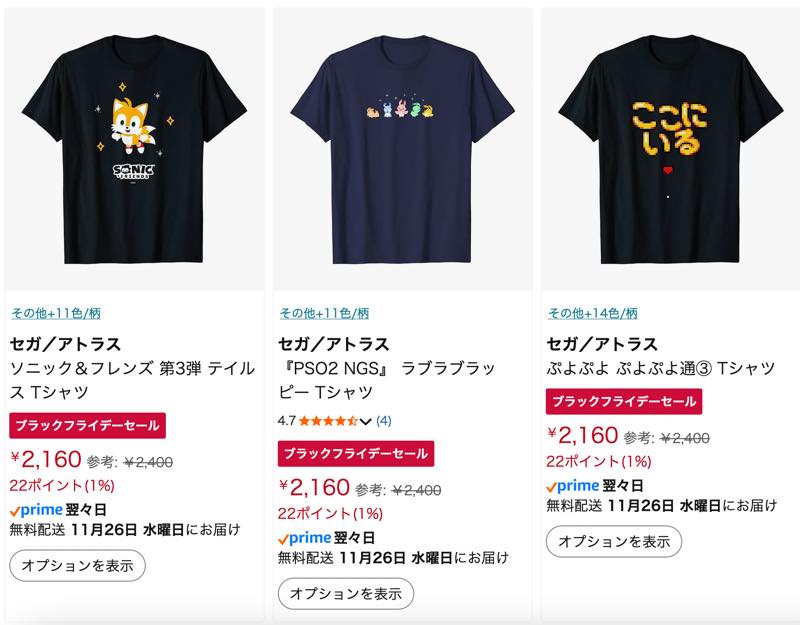Click the prime logo under the PSO2 NGS shirt
The width and height of the screenshot is (800, 625).
(305, 538)
